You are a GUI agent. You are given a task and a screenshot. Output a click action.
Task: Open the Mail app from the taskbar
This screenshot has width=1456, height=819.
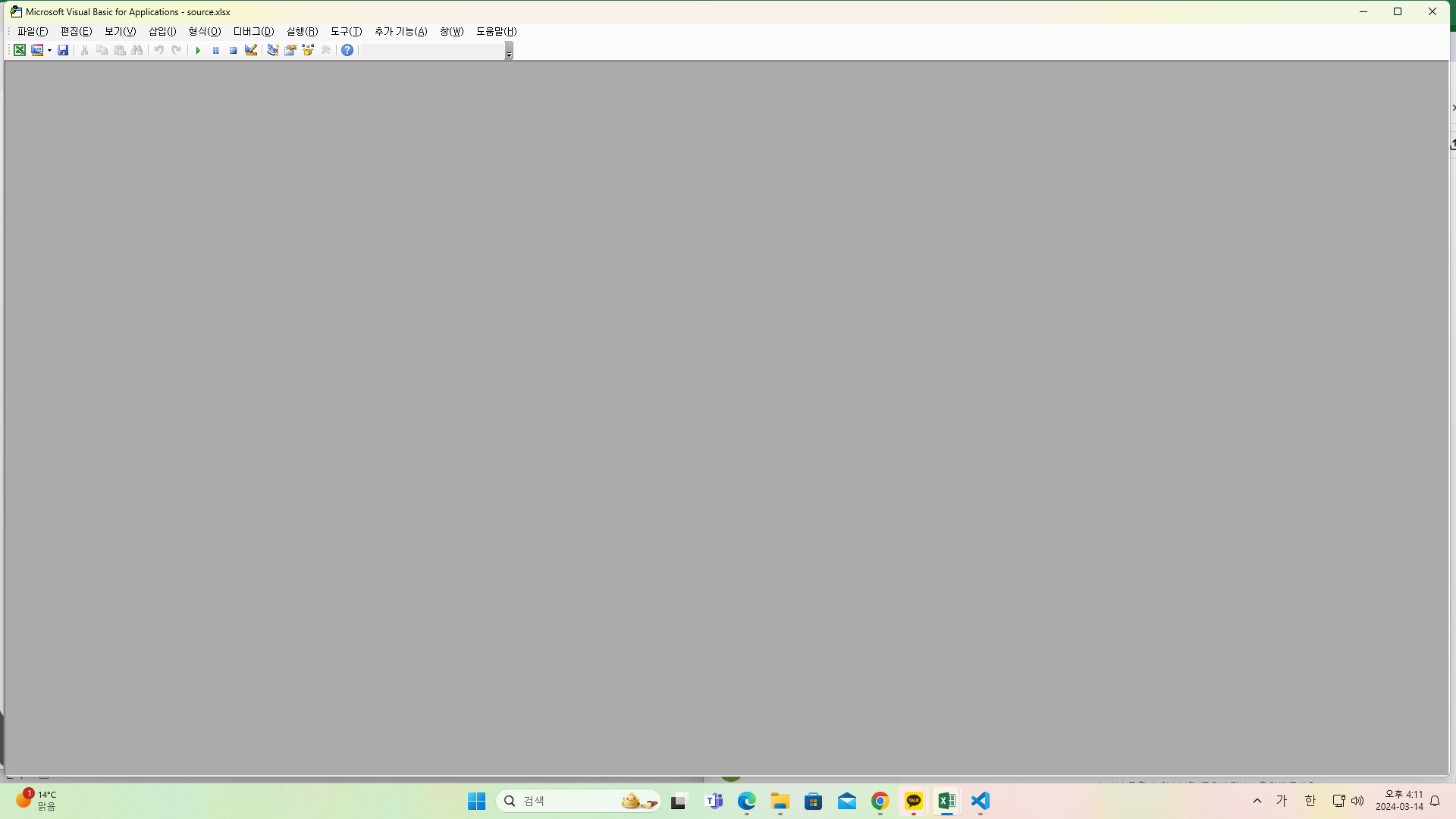847,801
